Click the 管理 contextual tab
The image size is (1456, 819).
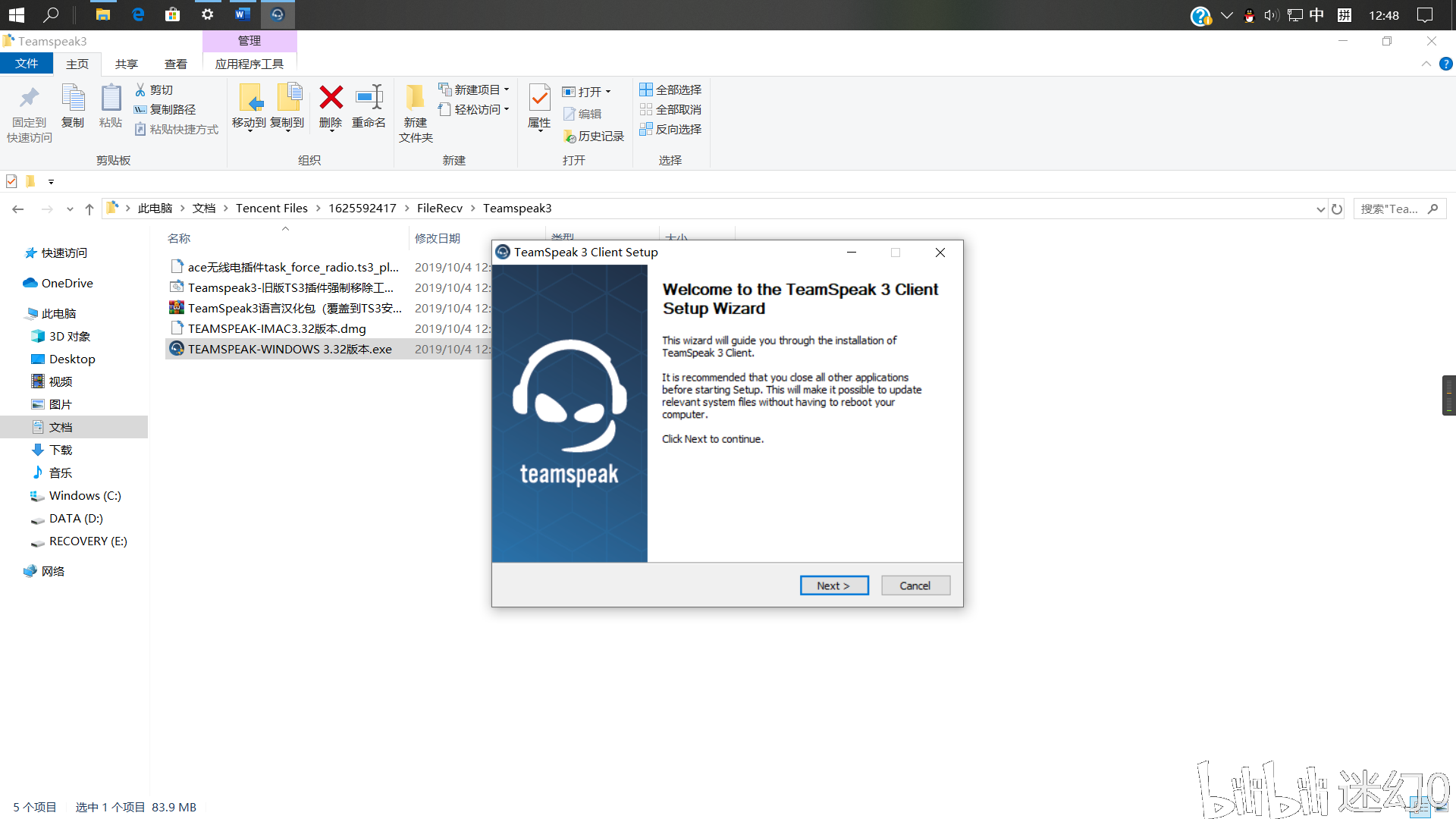coord(249,41)
